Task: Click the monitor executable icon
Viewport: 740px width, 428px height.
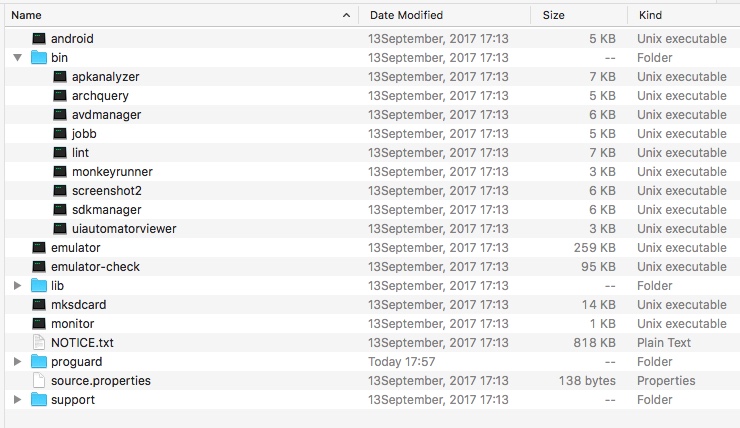Action: (39, 324)
